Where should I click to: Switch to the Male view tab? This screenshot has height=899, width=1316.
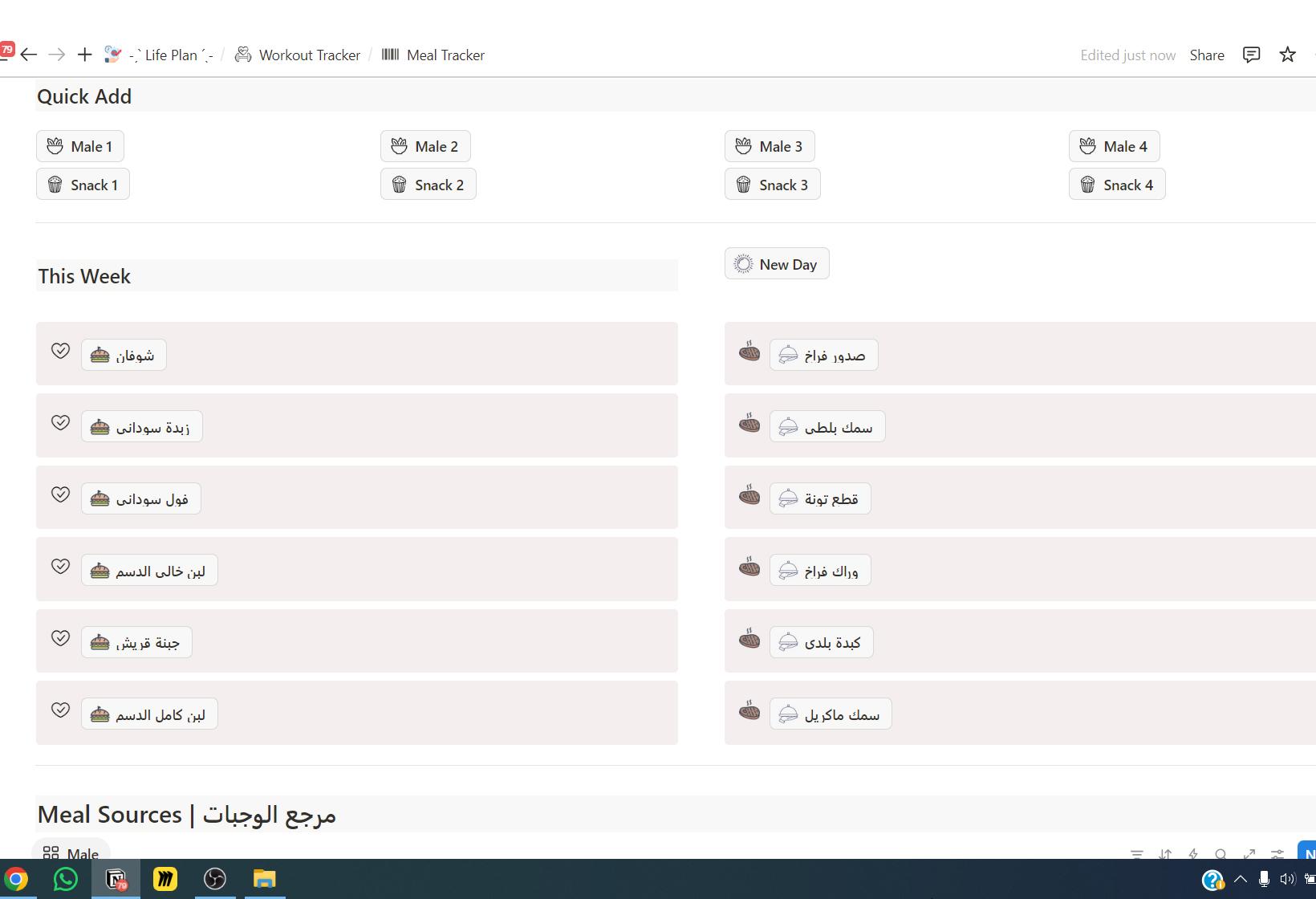tap(71, 852)
